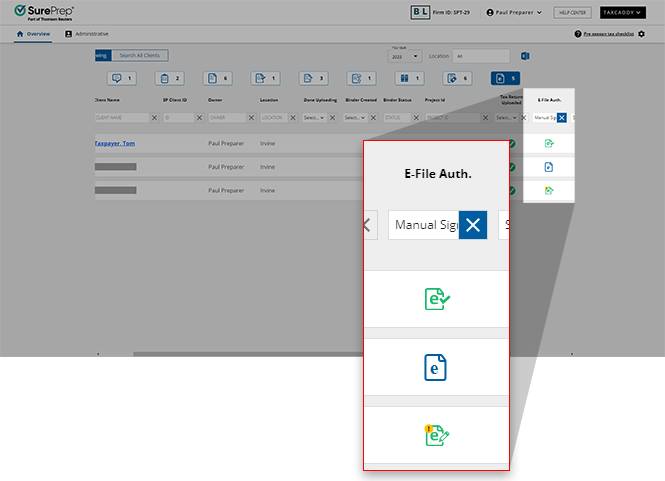665x481 pixels.
Task: Select the document-shield filter chip showing 6
Action: 458,78
